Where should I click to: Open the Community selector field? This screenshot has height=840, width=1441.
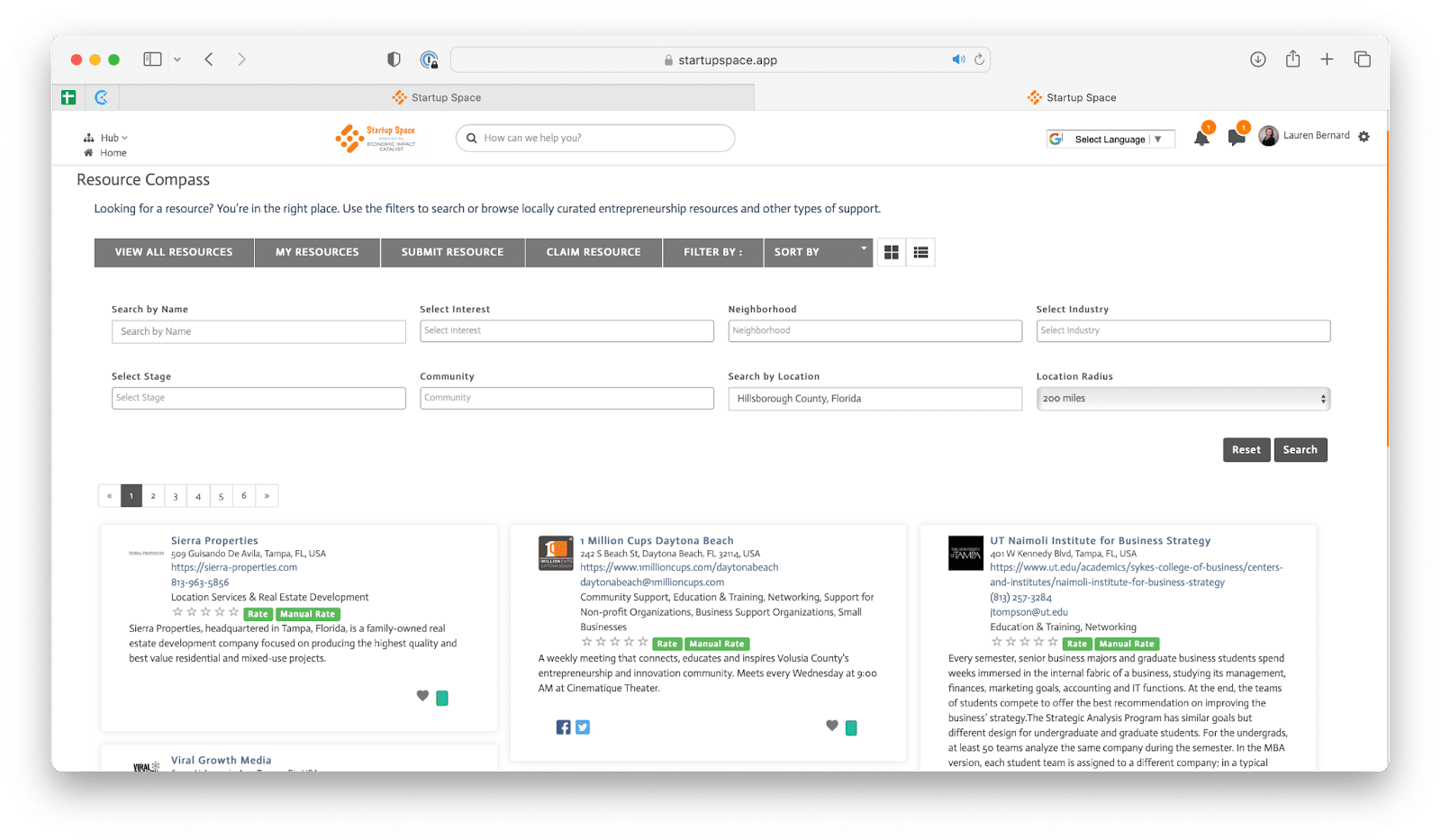click(x=566, y=398)
